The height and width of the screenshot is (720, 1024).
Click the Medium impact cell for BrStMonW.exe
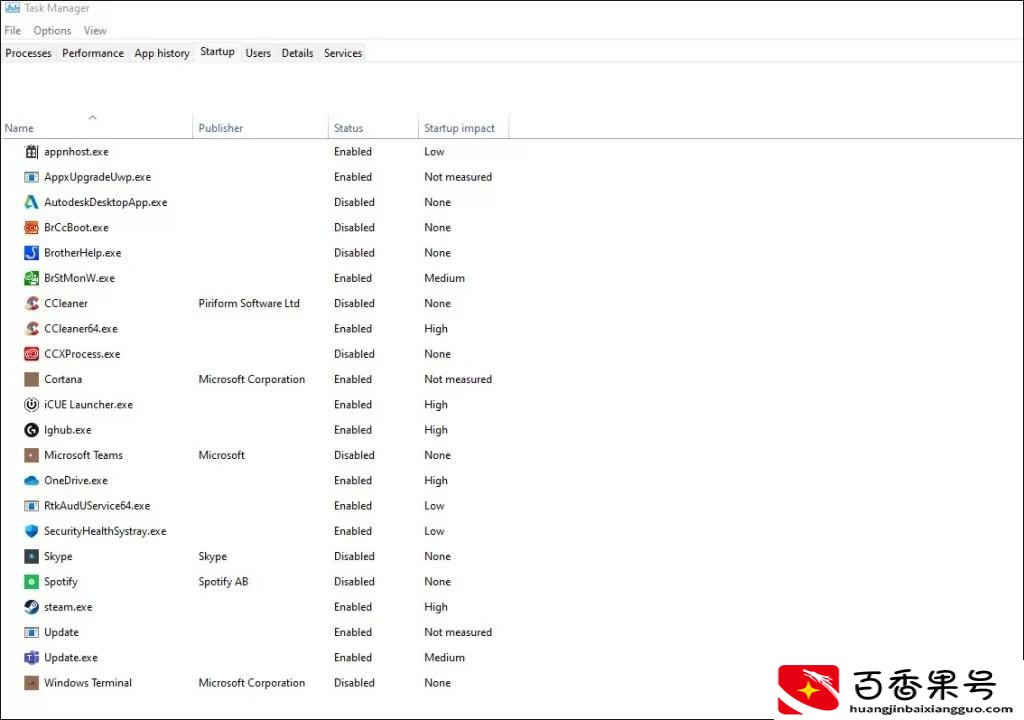[444, 278]
